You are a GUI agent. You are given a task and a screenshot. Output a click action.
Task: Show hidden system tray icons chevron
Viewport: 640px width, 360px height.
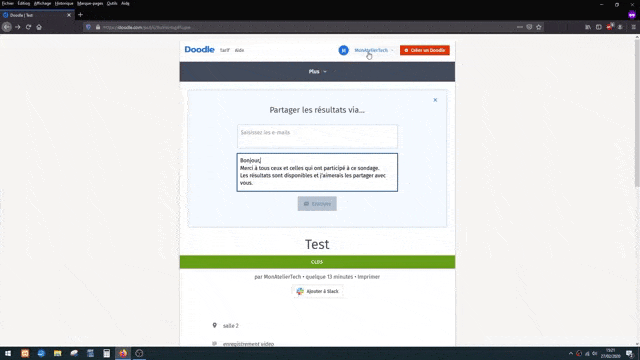(x=571, y=353)
